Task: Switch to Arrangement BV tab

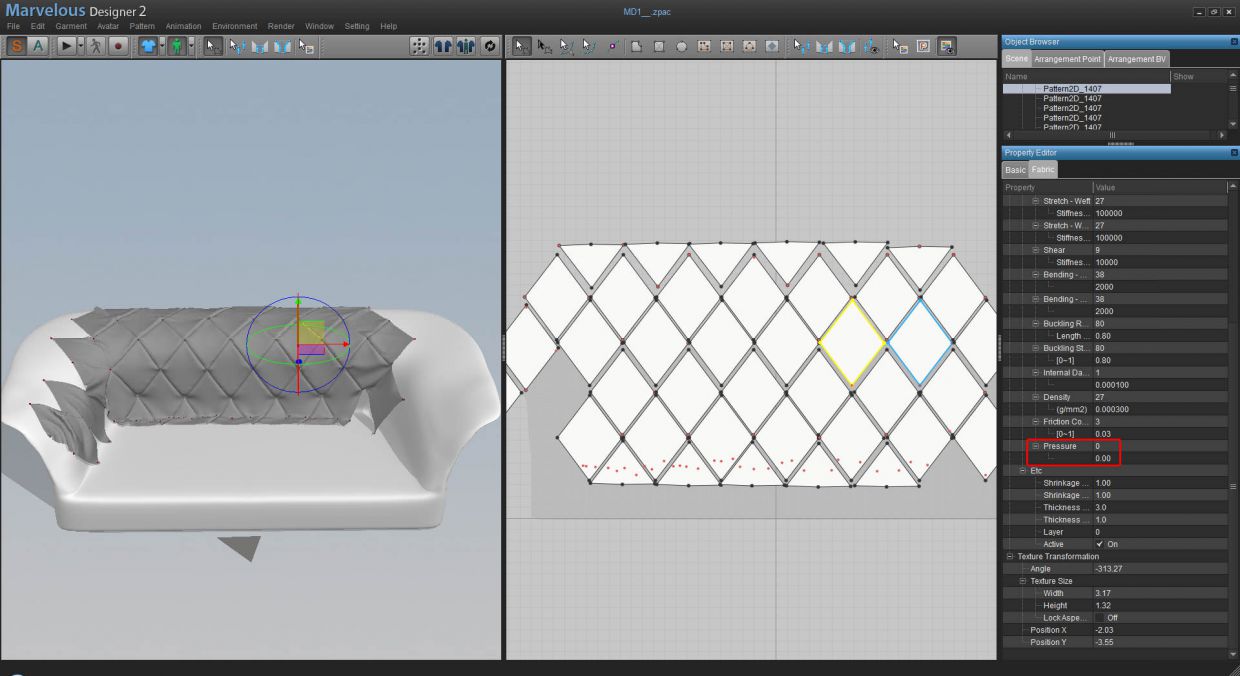Action: click(x=1137, y=59)
